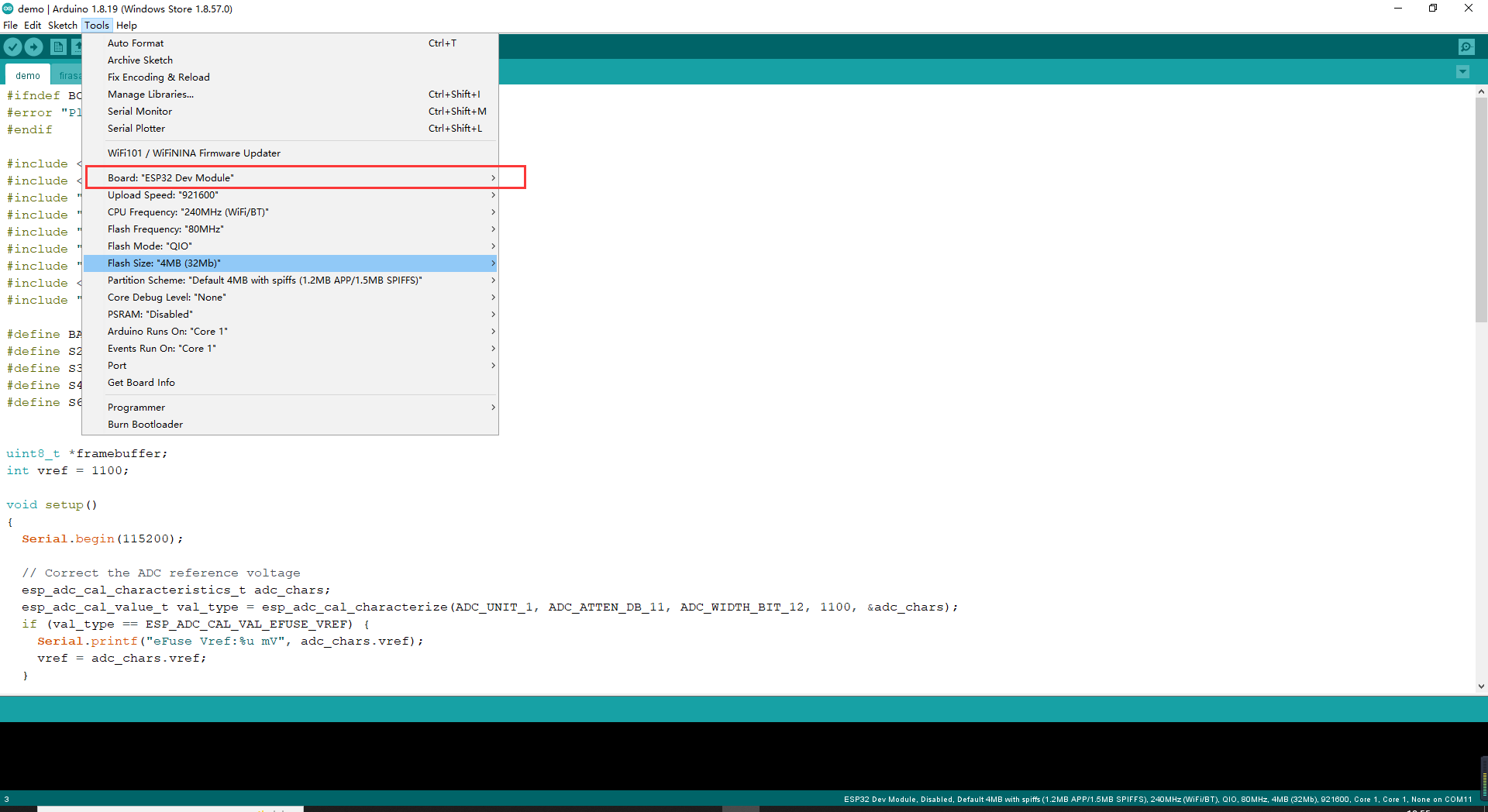Open the tab options dropdown arrow
Screen dimensions: 1488x812
pyautogui.click(x=1462, y=72)
